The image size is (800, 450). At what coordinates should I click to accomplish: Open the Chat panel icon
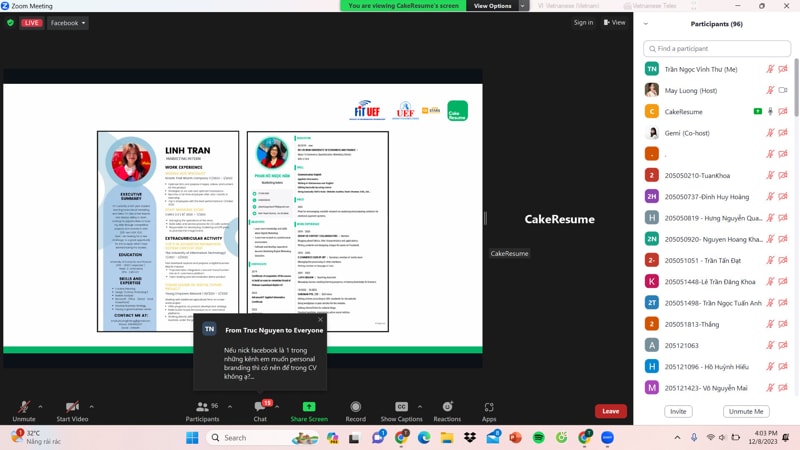260,407
